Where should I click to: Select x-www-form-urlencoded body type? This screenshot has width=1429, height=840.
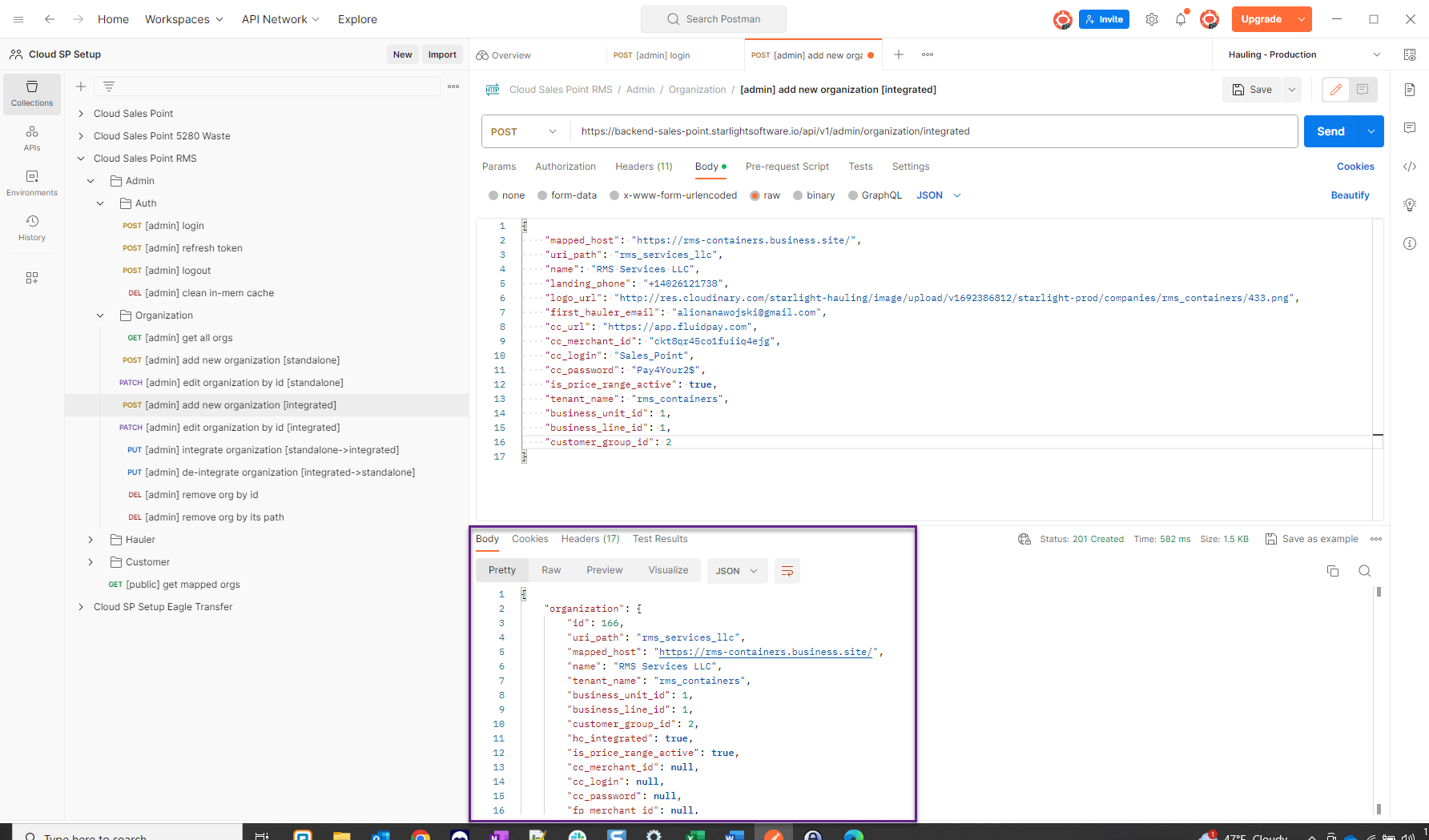[614, 195]
